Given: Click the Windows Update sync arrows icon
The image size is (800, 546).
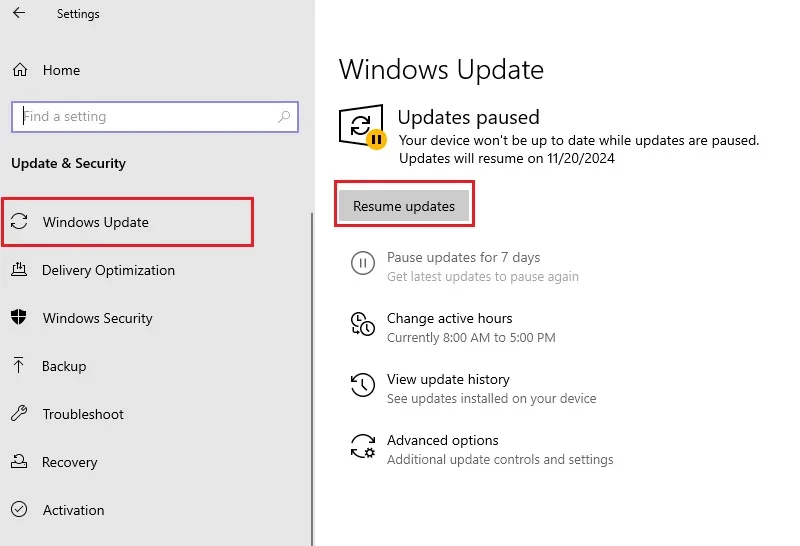Looking at the screenshot, I should (x=19, y=221).
